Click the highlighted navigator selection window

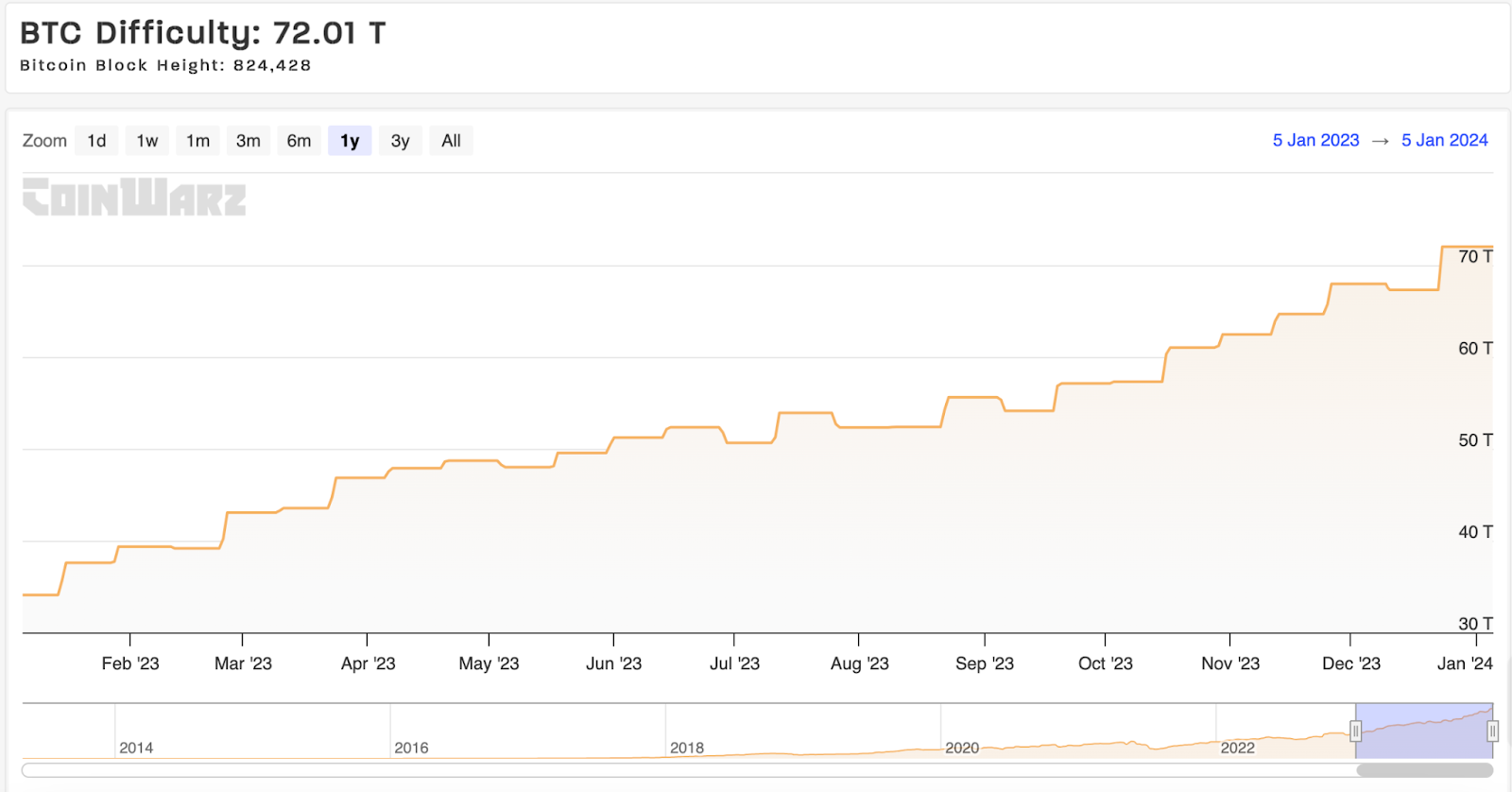(1424, 731)
